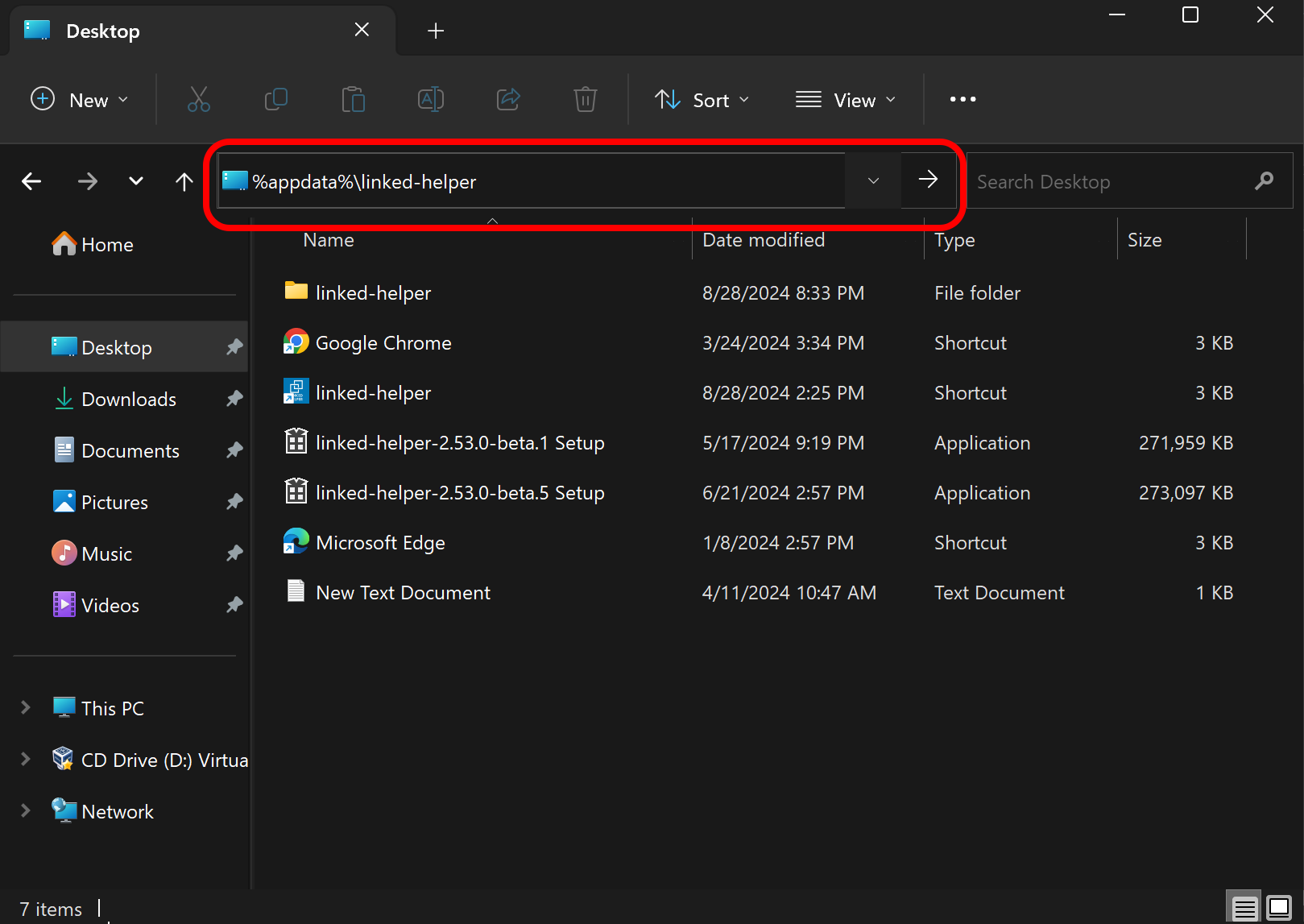Open the View dropdown menu

(846, 100)
